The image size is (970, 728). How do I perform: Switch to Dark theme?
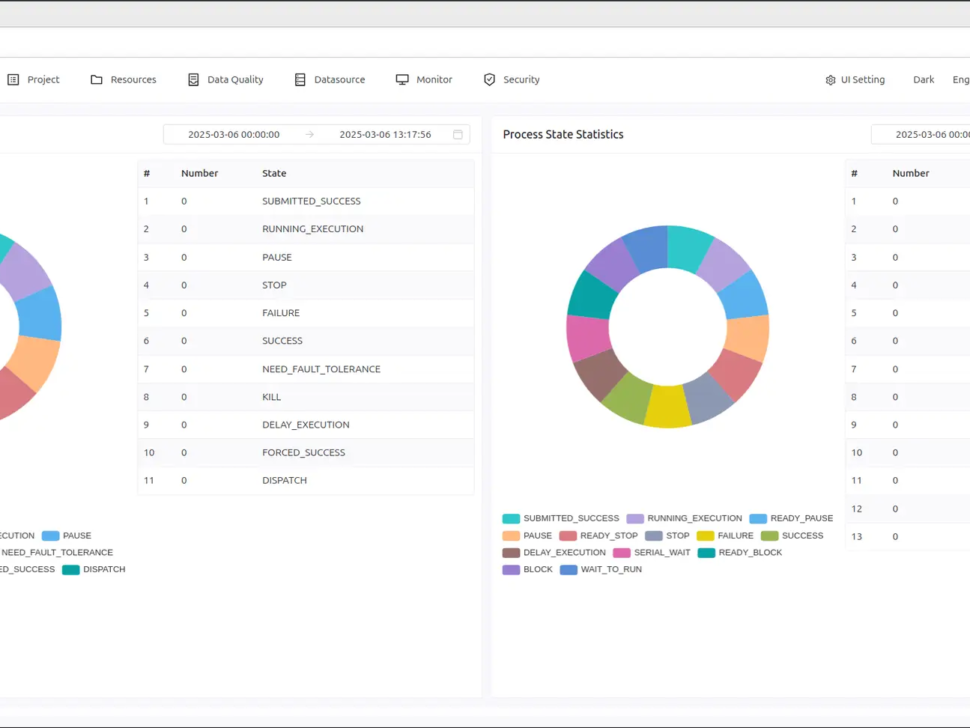pos(923,80)
